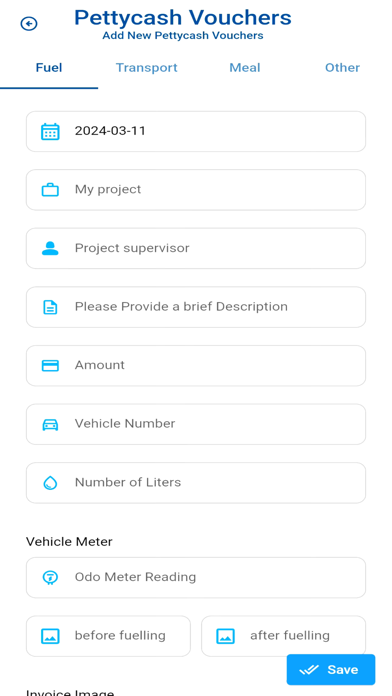Viewport: 392px width, 696px height.
Task: Focus the Amount input field
Action: pyautogui.click(x=196, y=365)
